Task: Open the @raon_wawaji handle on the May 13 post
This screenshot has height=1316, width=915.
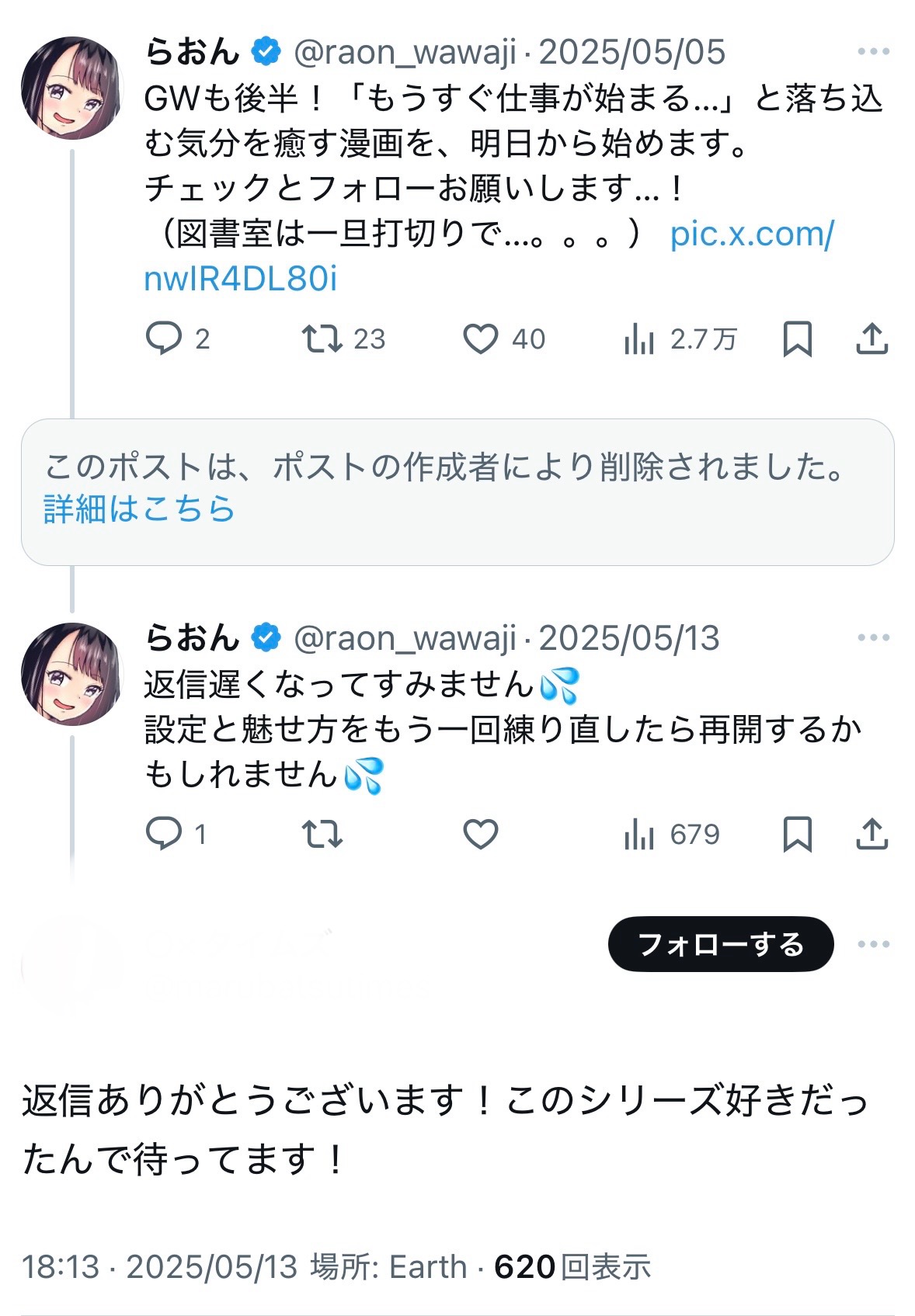Action: 405,638
